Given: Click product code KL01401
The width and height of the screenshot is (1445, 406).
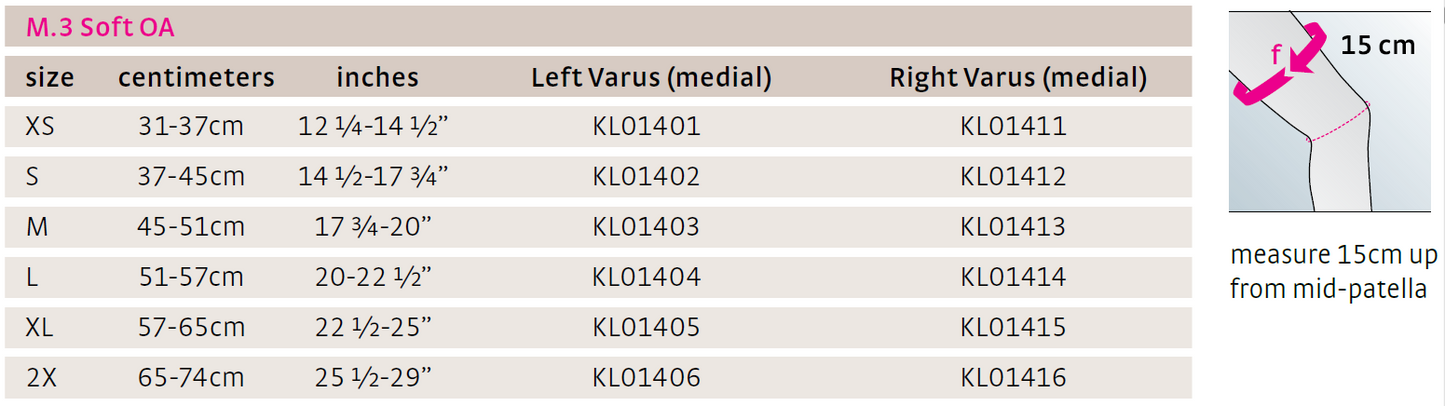Looking at the screenshot, I should click(646, 127).
